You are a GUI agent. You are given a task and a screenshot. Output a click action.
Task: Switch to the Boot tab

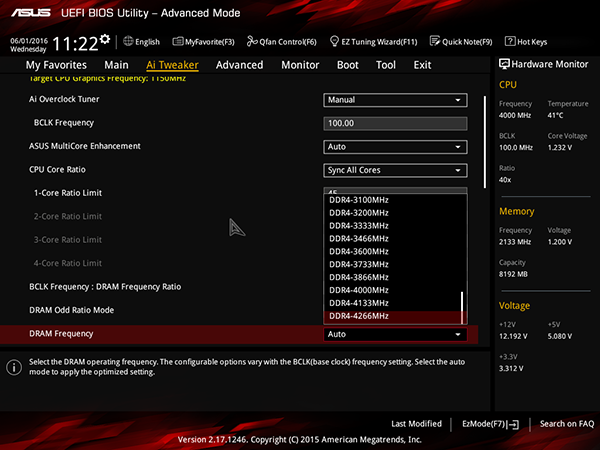coord(347,65)
